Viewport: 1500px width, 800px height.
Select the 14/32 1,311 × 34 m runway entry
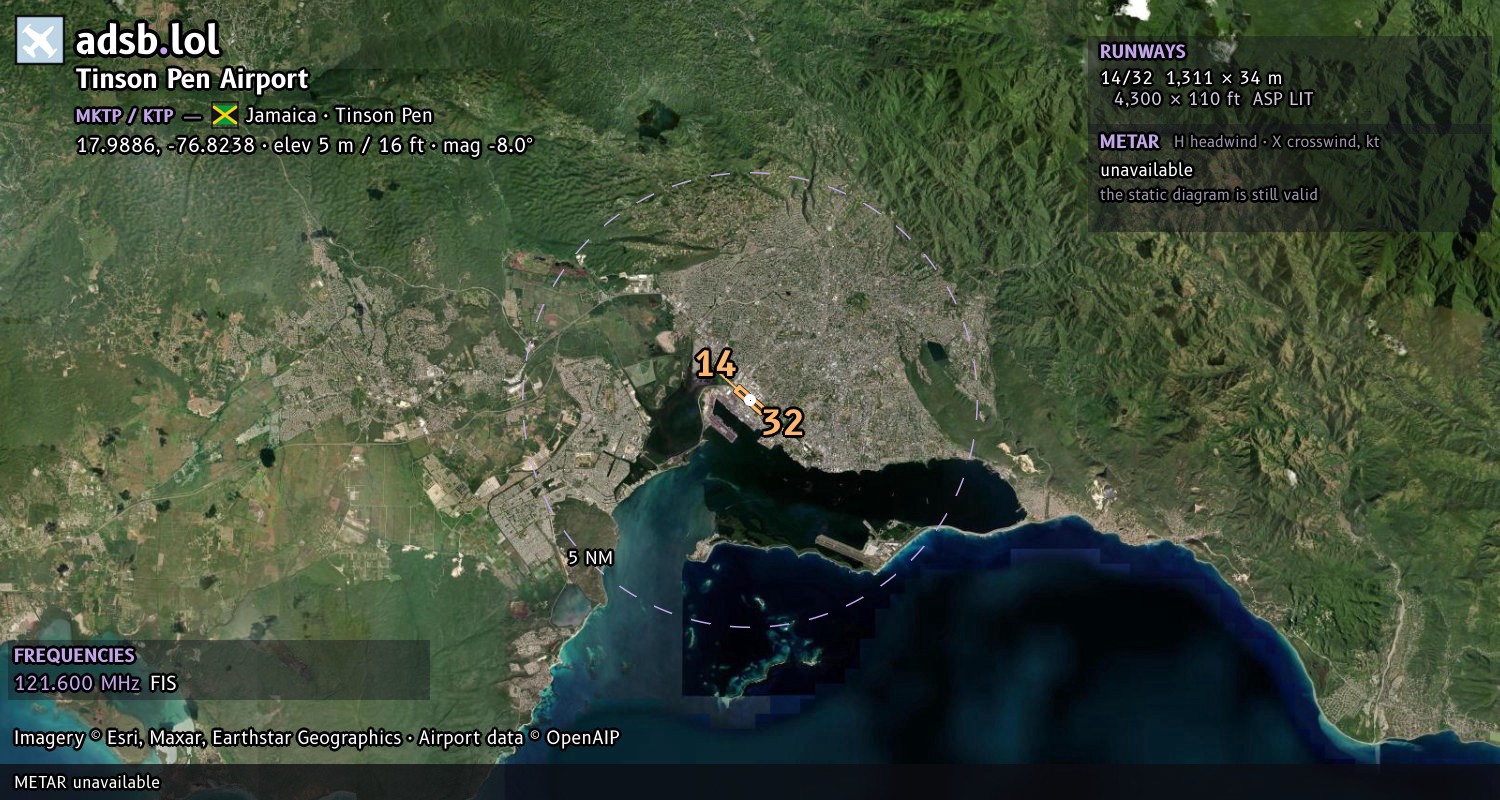point(1191,77)
